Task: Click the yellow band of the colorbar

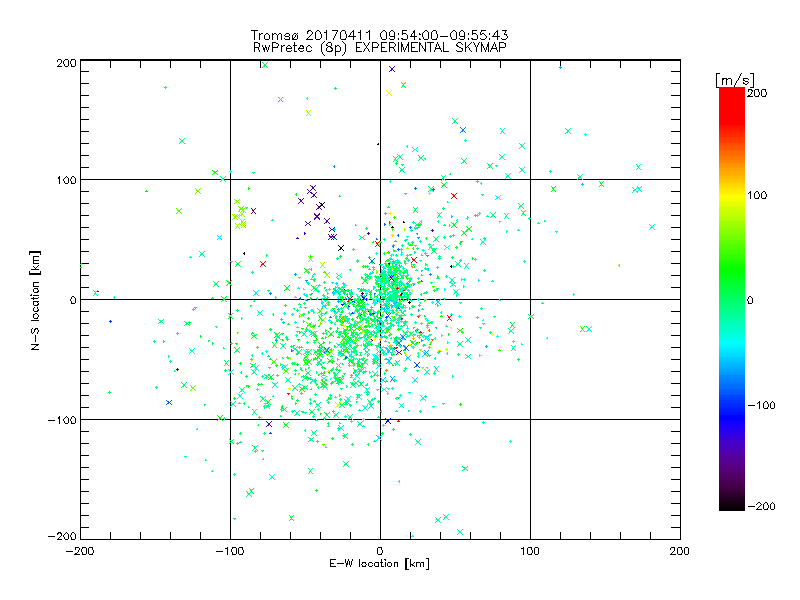Action: (x=732, y=195)
